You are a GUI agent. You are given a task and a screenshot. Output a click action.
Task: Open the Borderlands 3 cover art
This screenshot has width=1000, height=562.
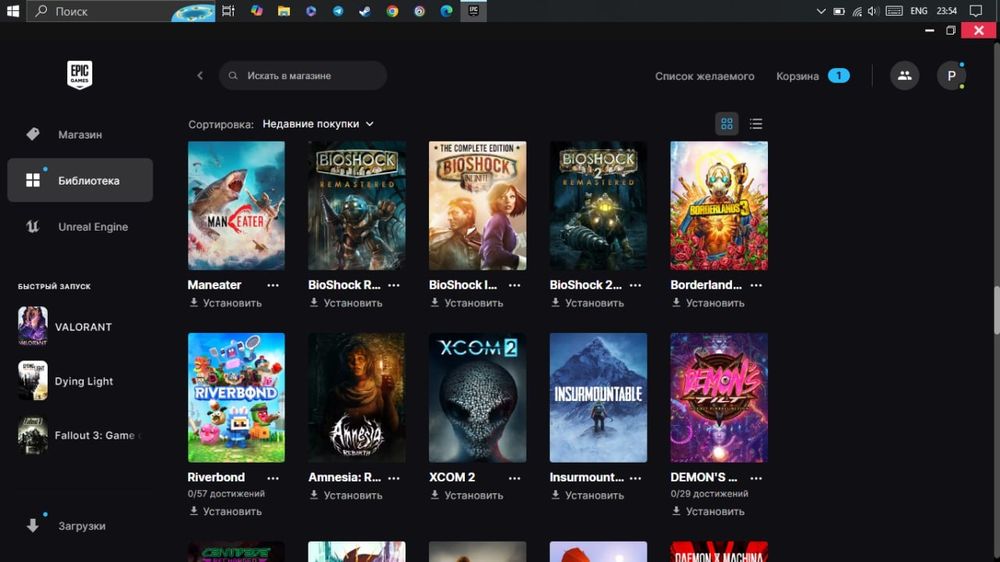[719, 205]
